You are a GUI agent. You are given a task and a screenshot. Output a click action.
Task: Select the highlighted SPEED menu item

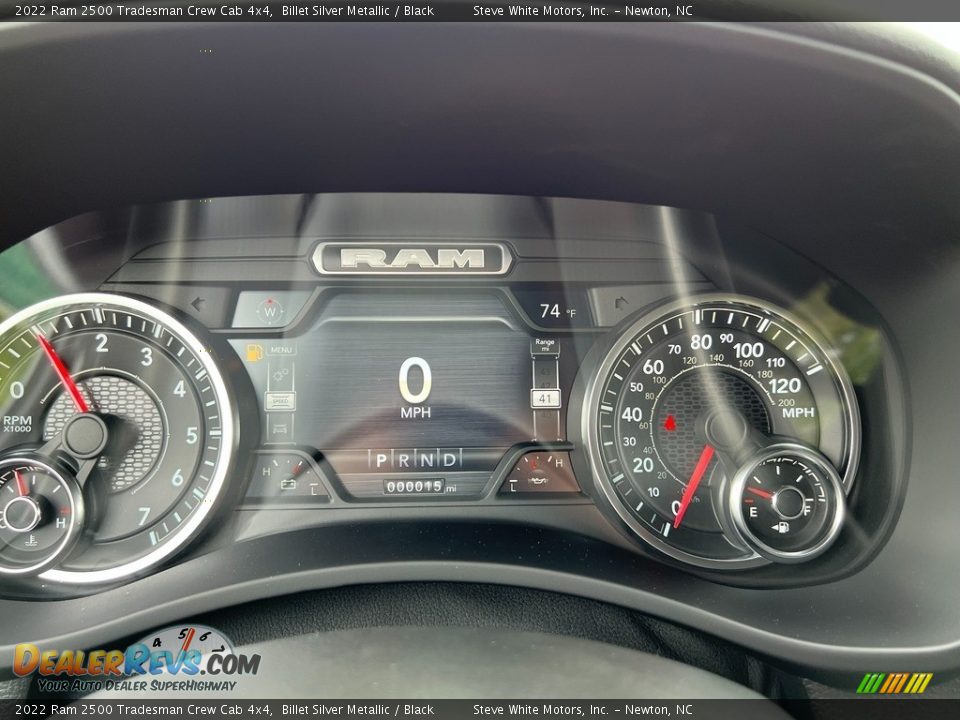[280, 401]
